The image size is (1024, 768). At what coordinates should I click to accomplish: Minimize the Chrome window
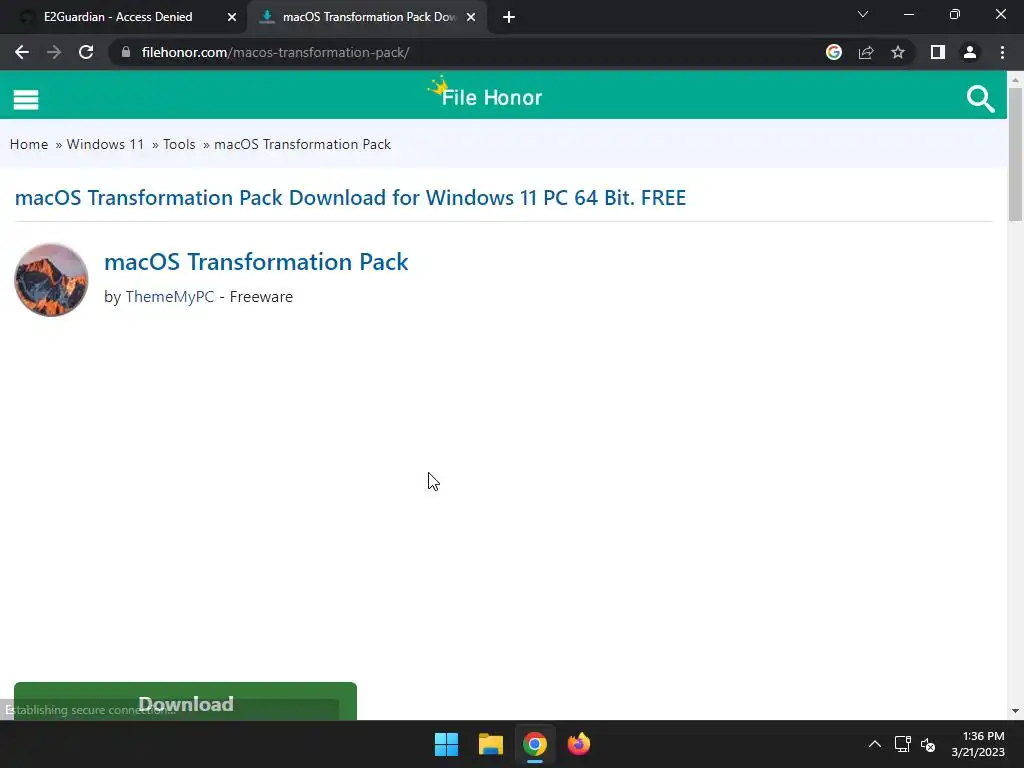pyautogui.click(x=908, y=14)
